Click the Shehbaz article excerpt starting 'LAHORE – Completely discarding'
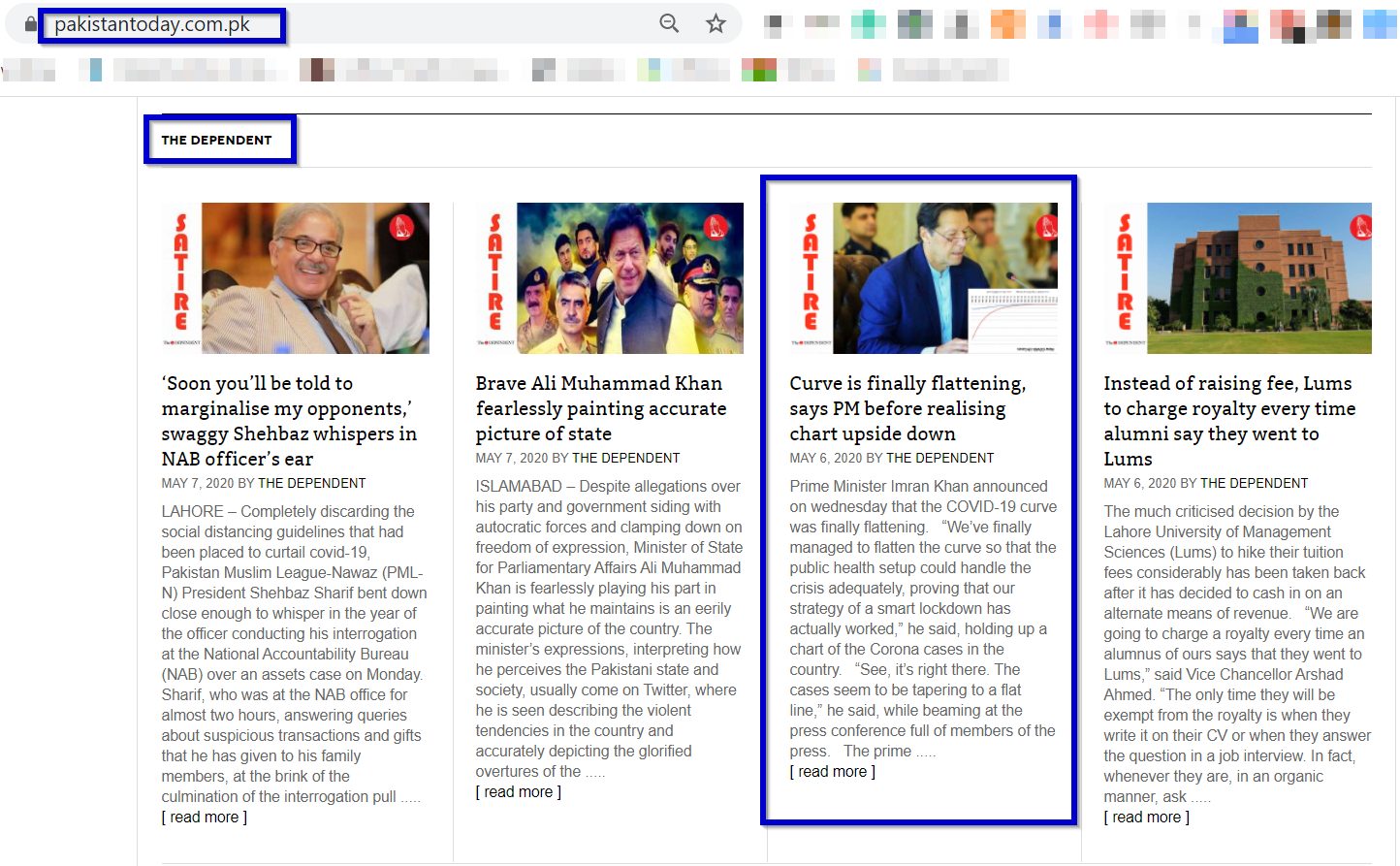Viewport: 1400px width, 866px height. [x=295, y=654]
